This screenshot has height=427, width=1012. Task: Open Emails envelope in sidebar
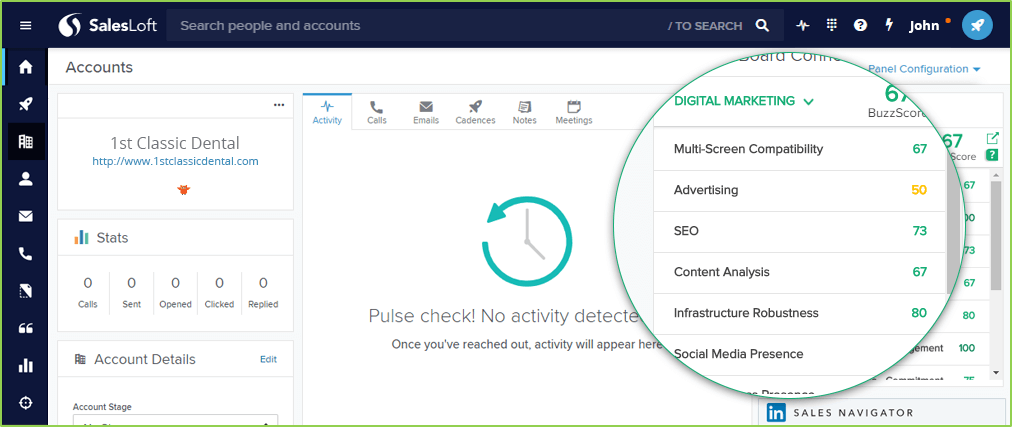click(x=26, y=217)
